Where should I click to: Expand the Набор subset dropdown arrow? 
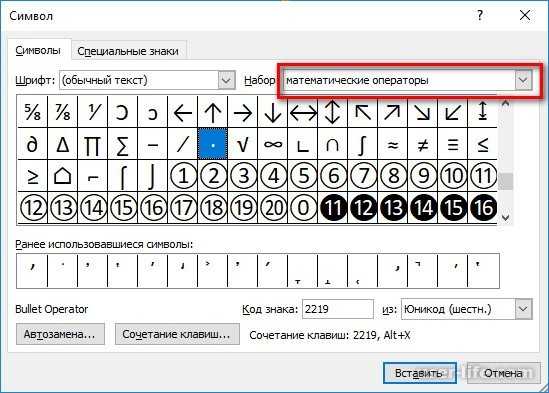523,80
